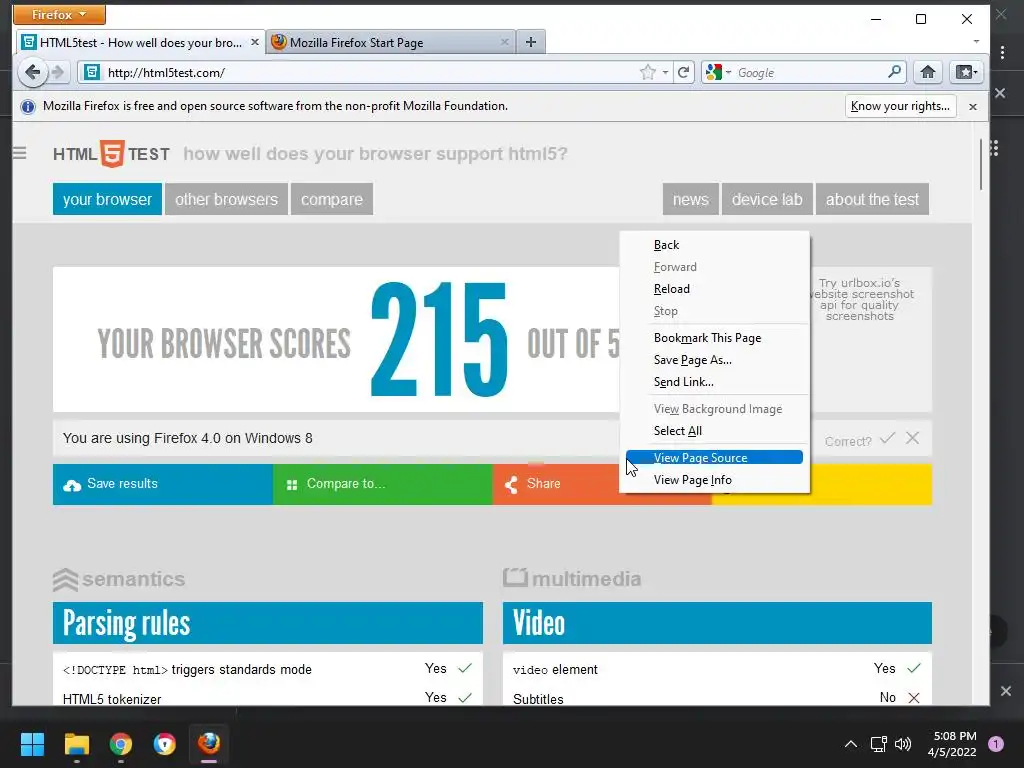
Task: Open 'about the test' button
Action: (x=872, y=199)
